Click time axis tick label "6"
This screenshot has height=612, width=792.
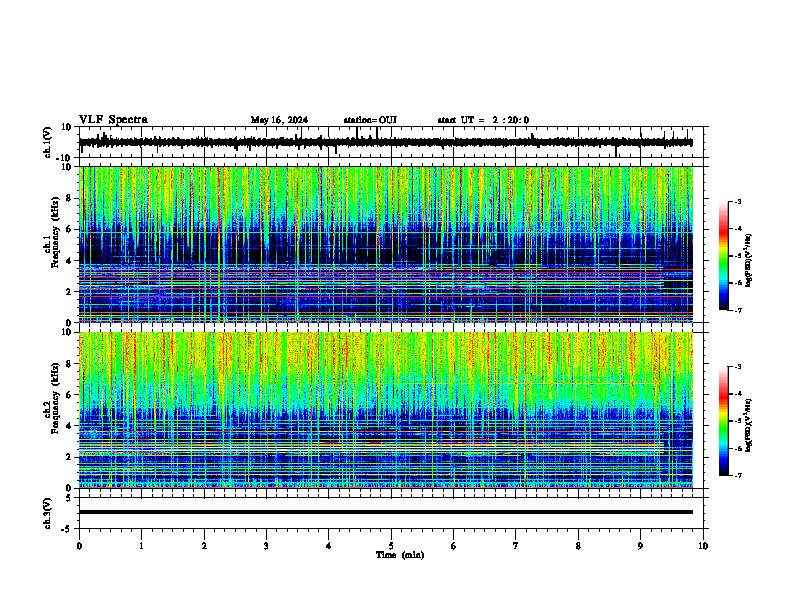point(454,546)
